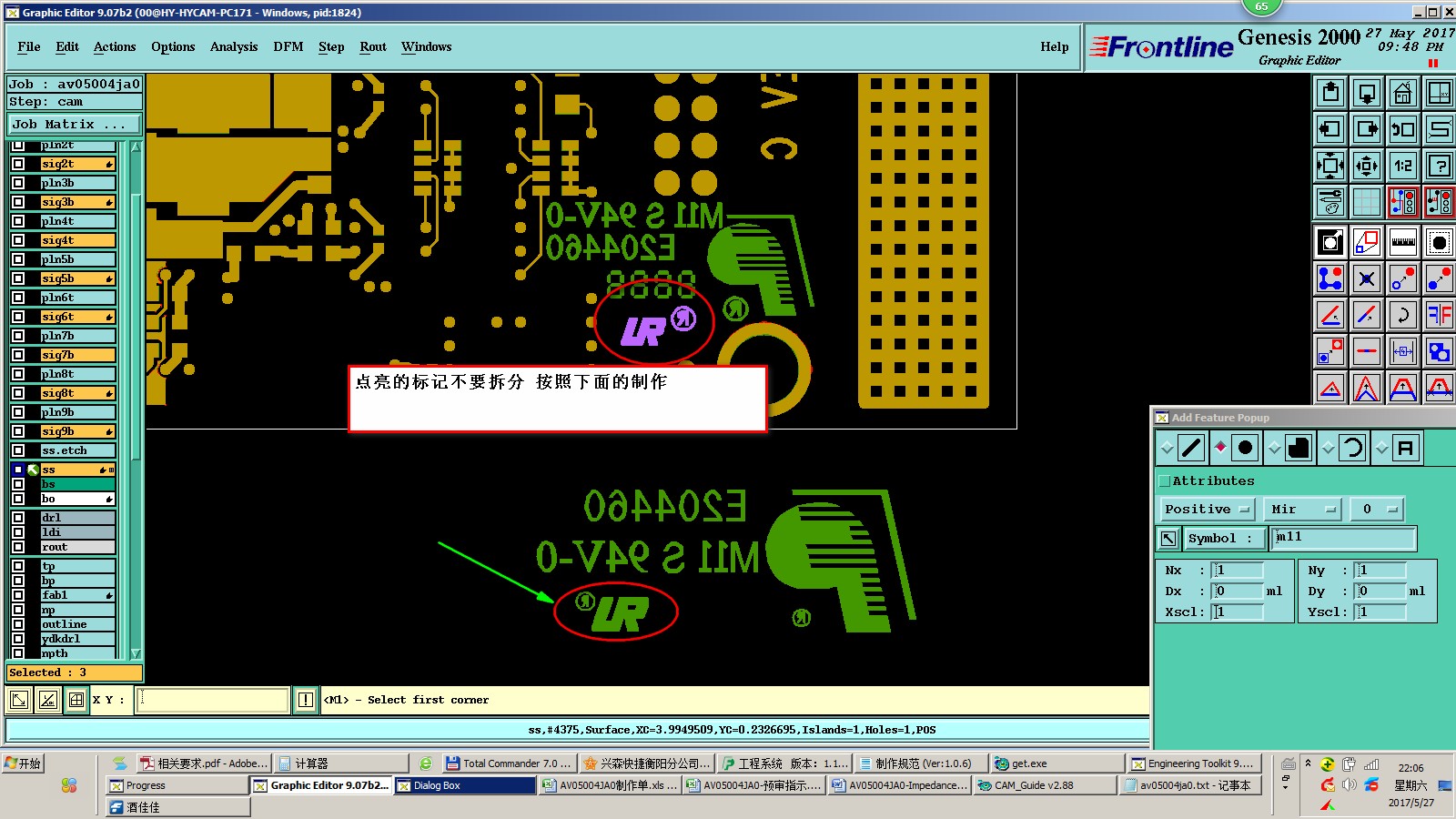Click the pan left icon
The height and width of the screenshot is (819, 1456).
[1330, 129]
